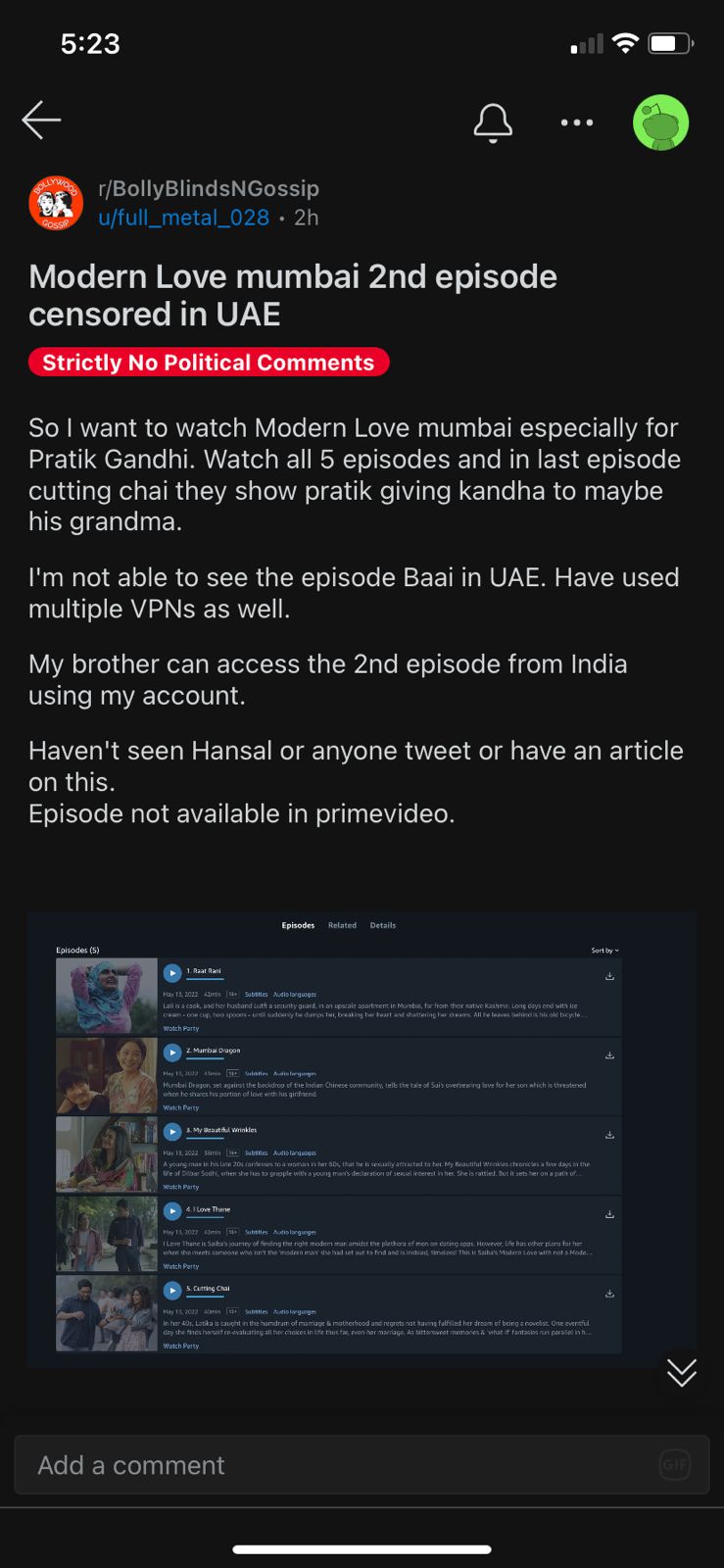Tap the back arrow icon
This screenshot has height=1568, width=724.
41,121
